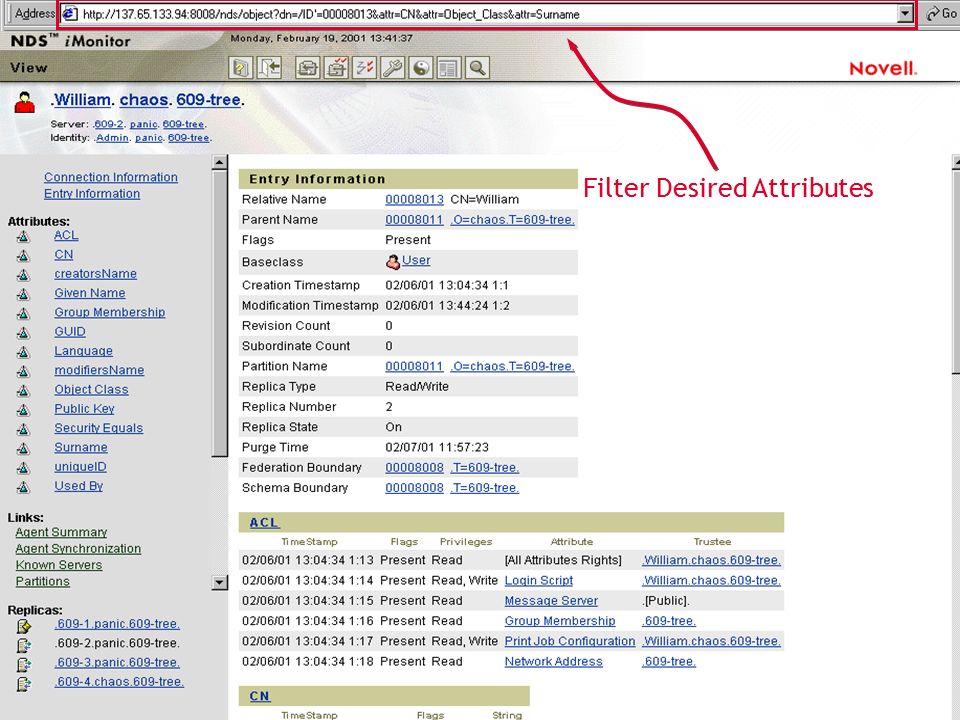
Task: Open Relative Name ID 00008013 link
Action: click(x=414, y=199)
